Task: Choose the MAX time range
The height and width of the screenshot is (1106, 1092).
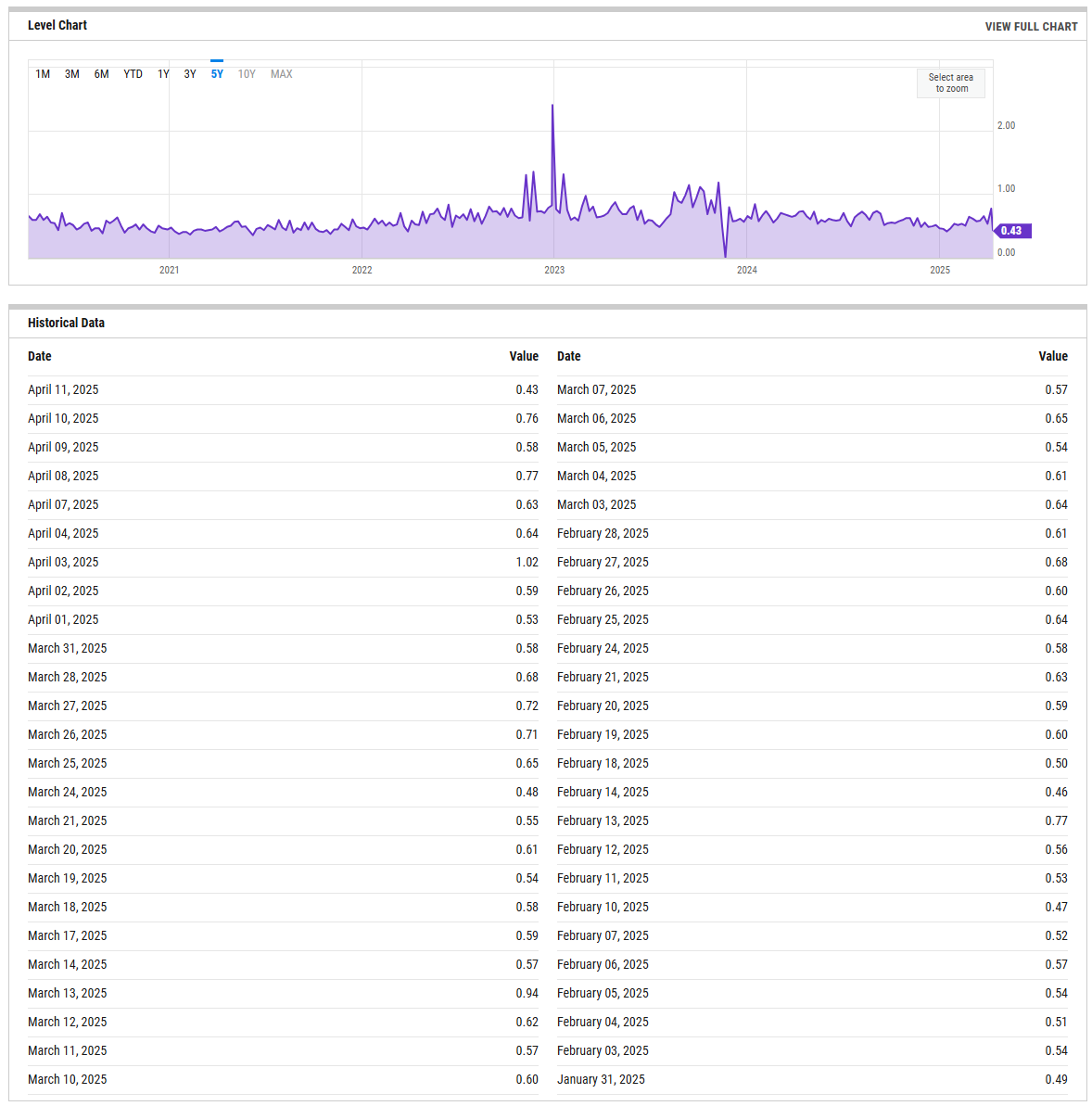Action: pos(282,74)
